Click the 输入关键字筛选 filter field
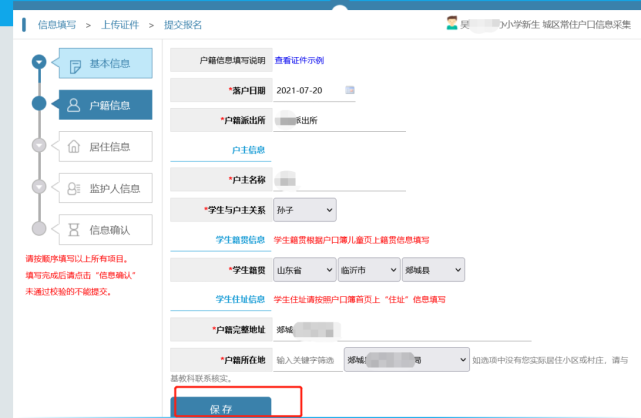The width and height of the screenshot is (641, 418). [308, 360]
